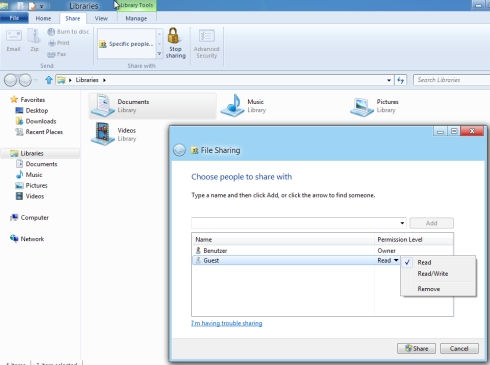Screen dimensions: 490x365
Task: Click the Name column header
Action: click(x=283, y=239)
